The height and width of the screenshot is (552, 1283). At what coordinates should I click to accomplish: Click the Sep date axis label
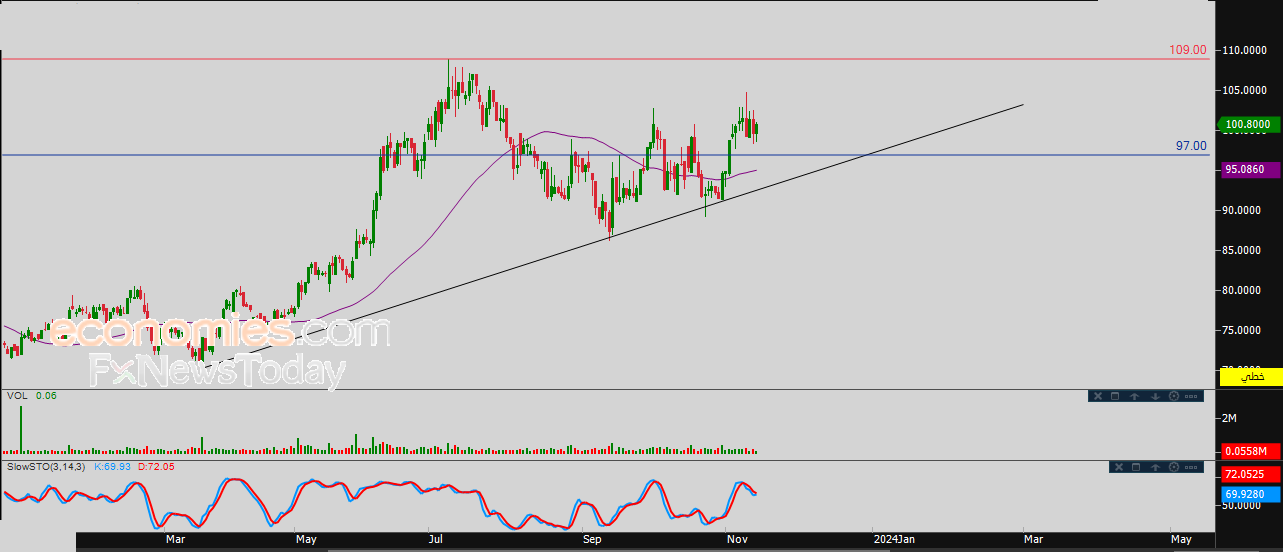(x=592, y=540)
